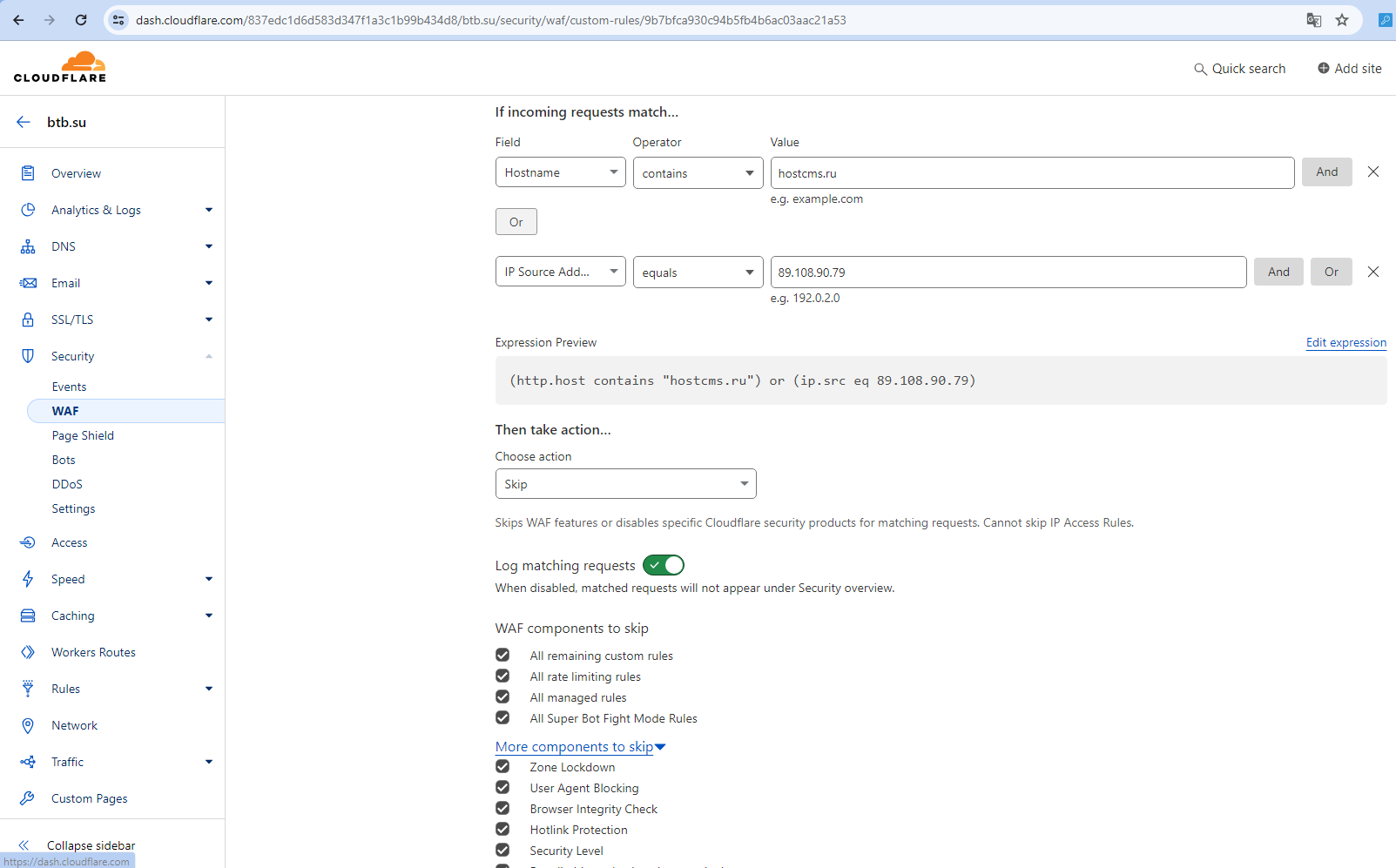Click the 89.108.90.79 value field

click(1008, 272)
